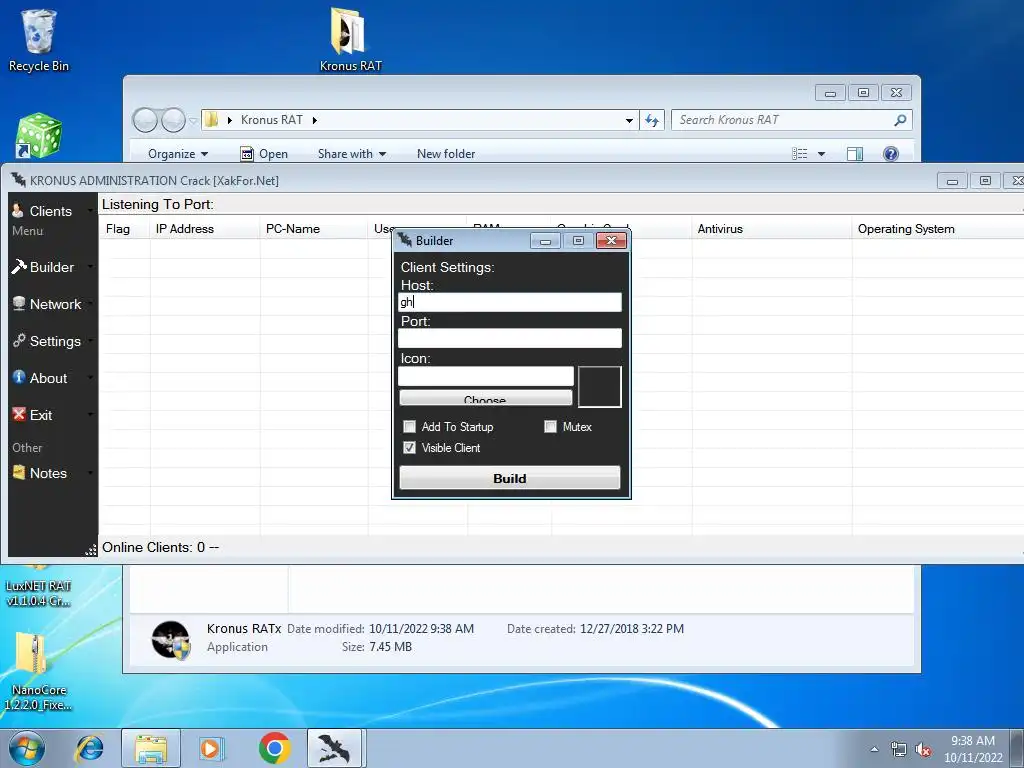The height and width of the screenshot is (768, 1024).
Task: Click the icon preview box in Builder
Action: click(600, 387)
